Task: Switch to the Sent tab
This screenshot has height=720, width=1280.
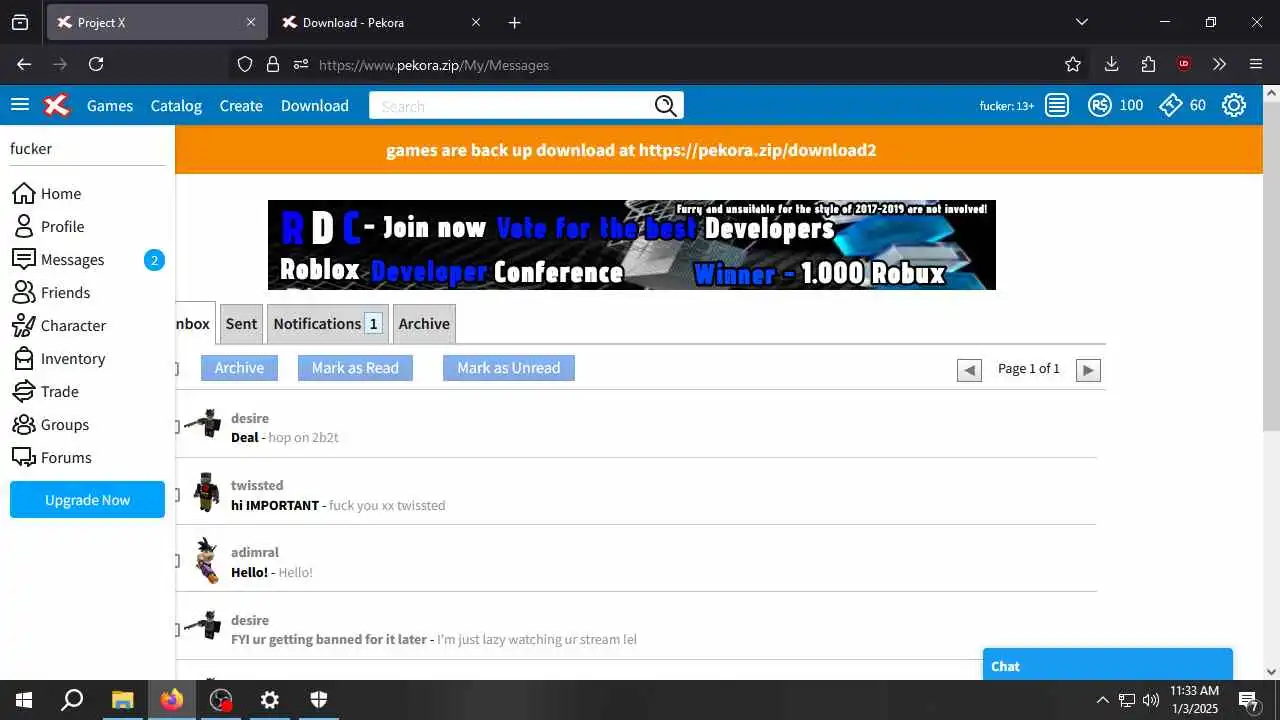Action: point(241,324)
